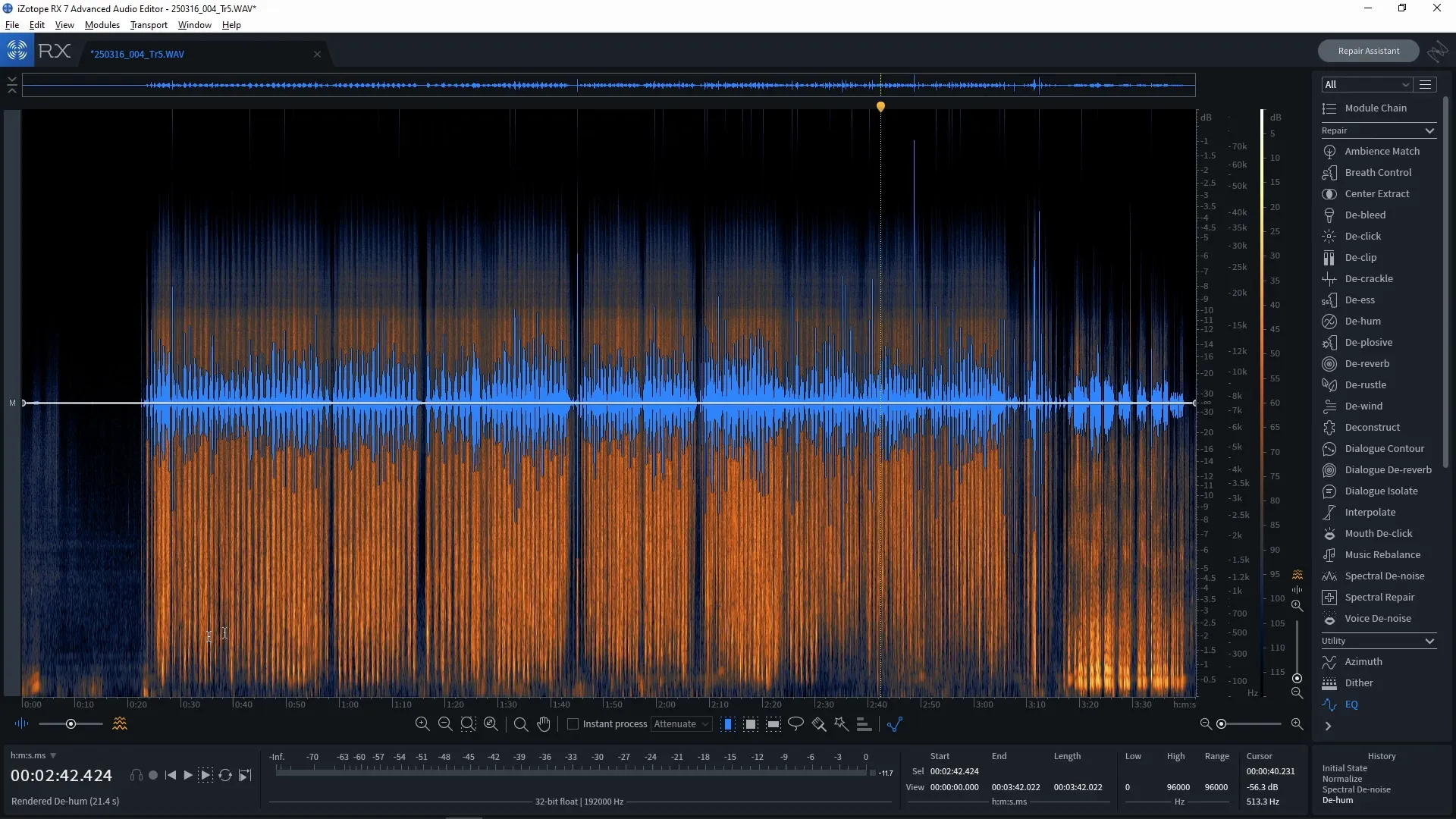The height and width of the screenshot is (819, 1456).
Task: Enable record mode in transport
Action: pyautogui.click(x=153, y=775)
